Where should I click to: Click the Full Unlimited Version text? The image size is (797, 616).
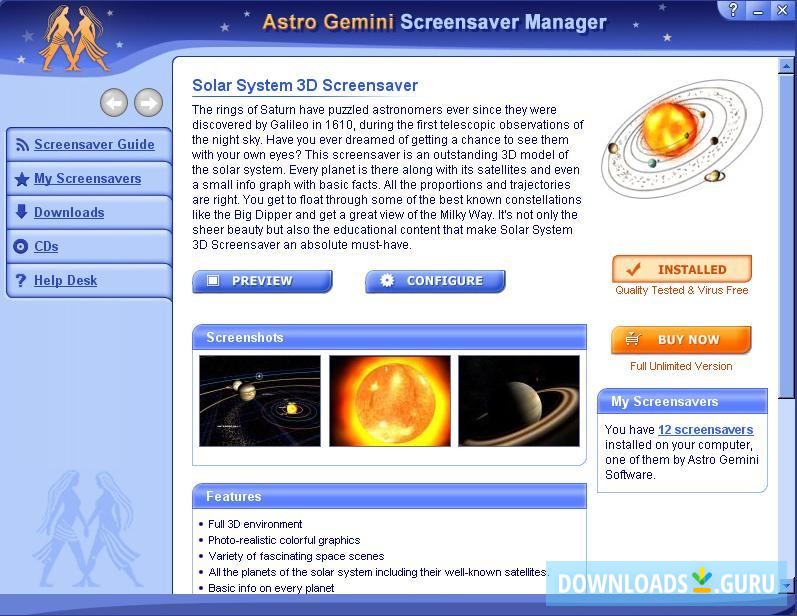[681, 366]
